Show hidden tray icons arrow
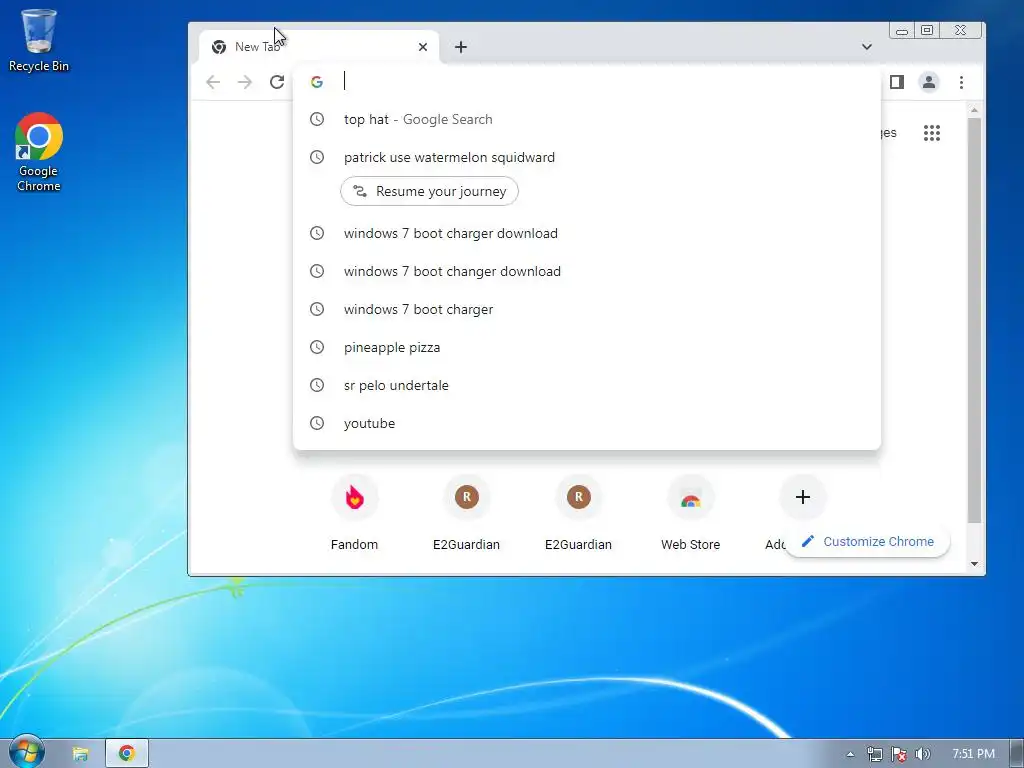The width and height of the screenshot is (1024, 768). pos(850,754)
